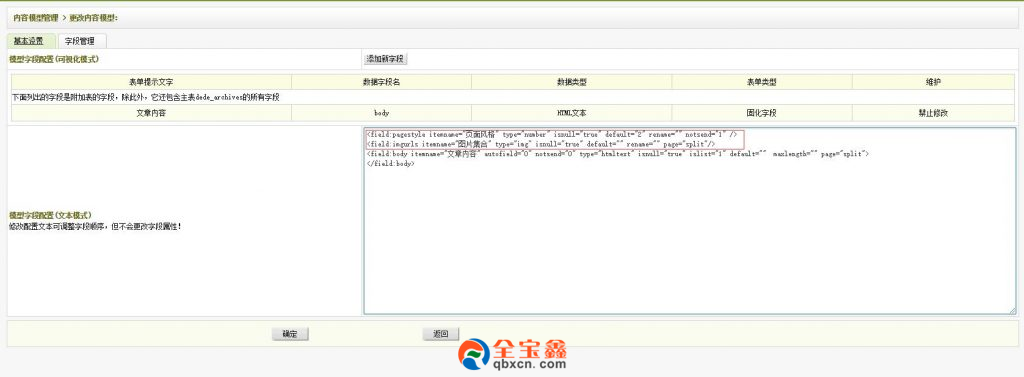The height and width of the screenshot is (377, 1024).
Task: Click the 禁止修改 maintenance cell
Action: point(933,113)
